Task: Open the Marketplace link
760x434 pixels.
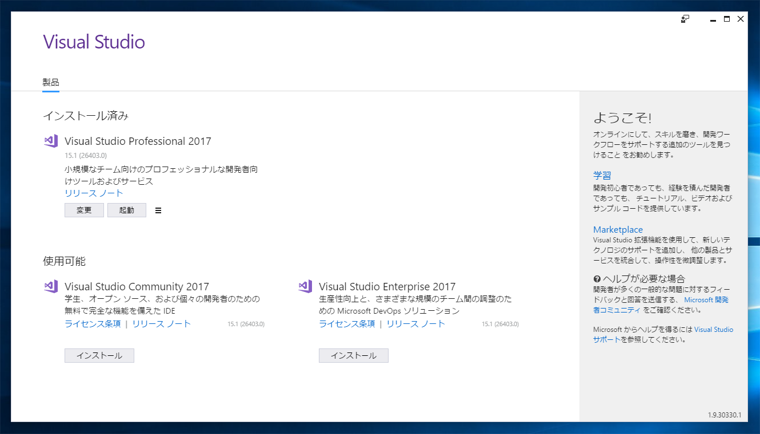Action: pyautogui.click(x=618, y=229)
